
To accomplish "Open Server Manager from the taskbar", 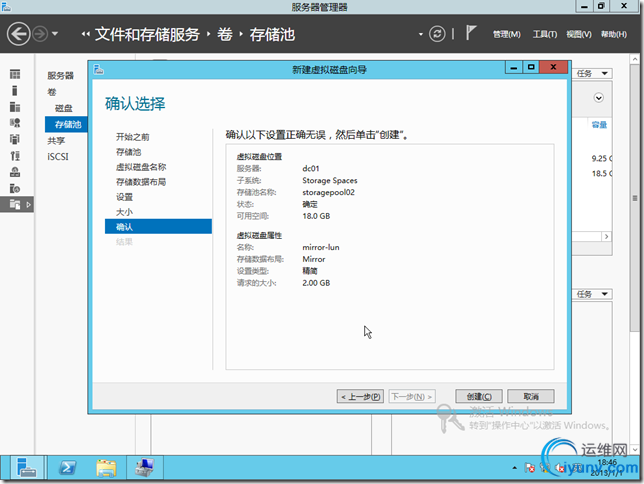I will 27,468.
